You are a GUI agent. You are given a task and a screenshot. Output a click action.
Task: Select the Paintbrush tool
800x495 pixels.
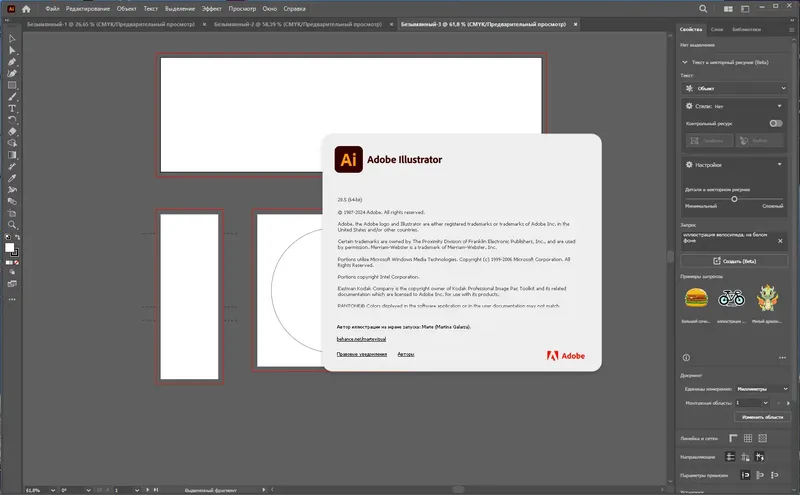(12, 97)
